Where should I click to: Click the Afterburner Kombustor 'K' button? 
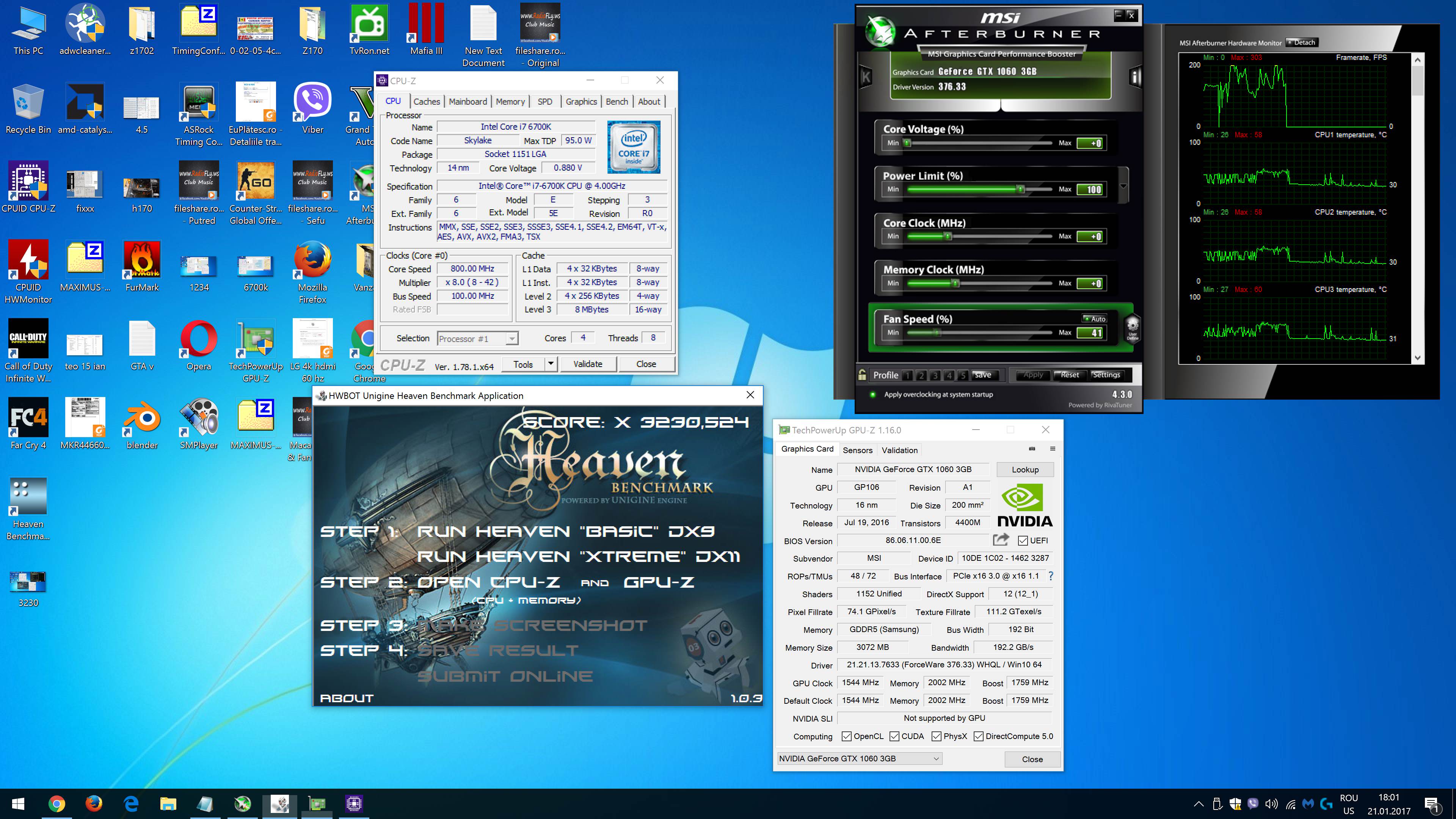[x=866, y=77]
